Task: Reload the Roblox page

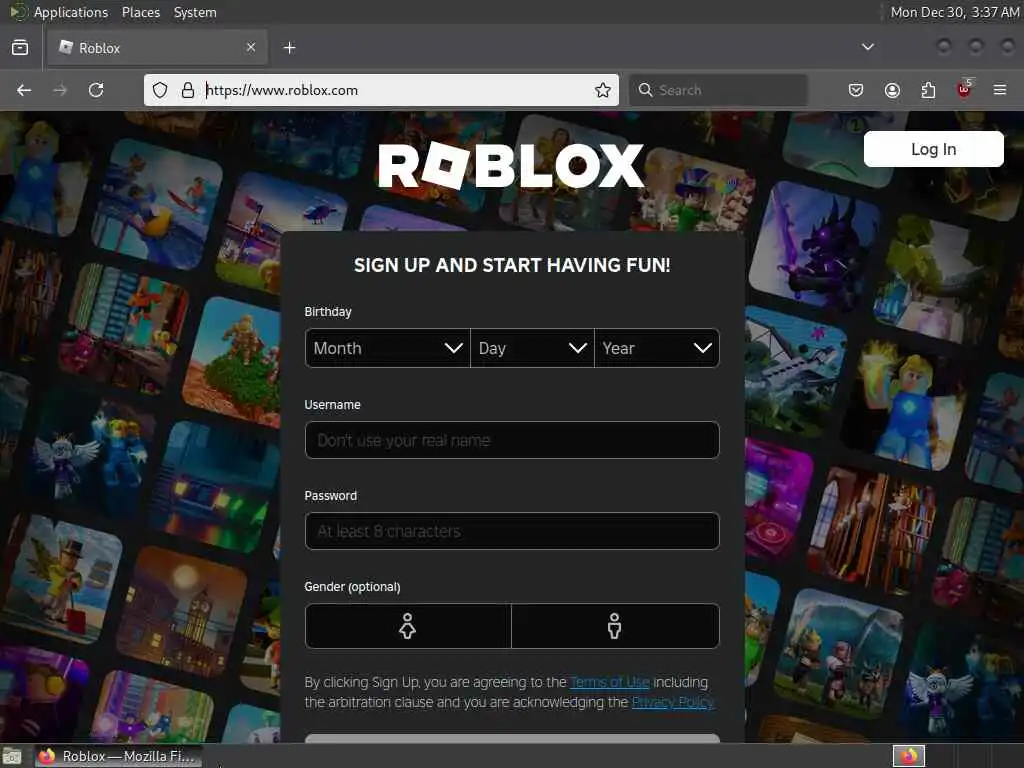Action: pyautogui.click(x=96, y=90)
